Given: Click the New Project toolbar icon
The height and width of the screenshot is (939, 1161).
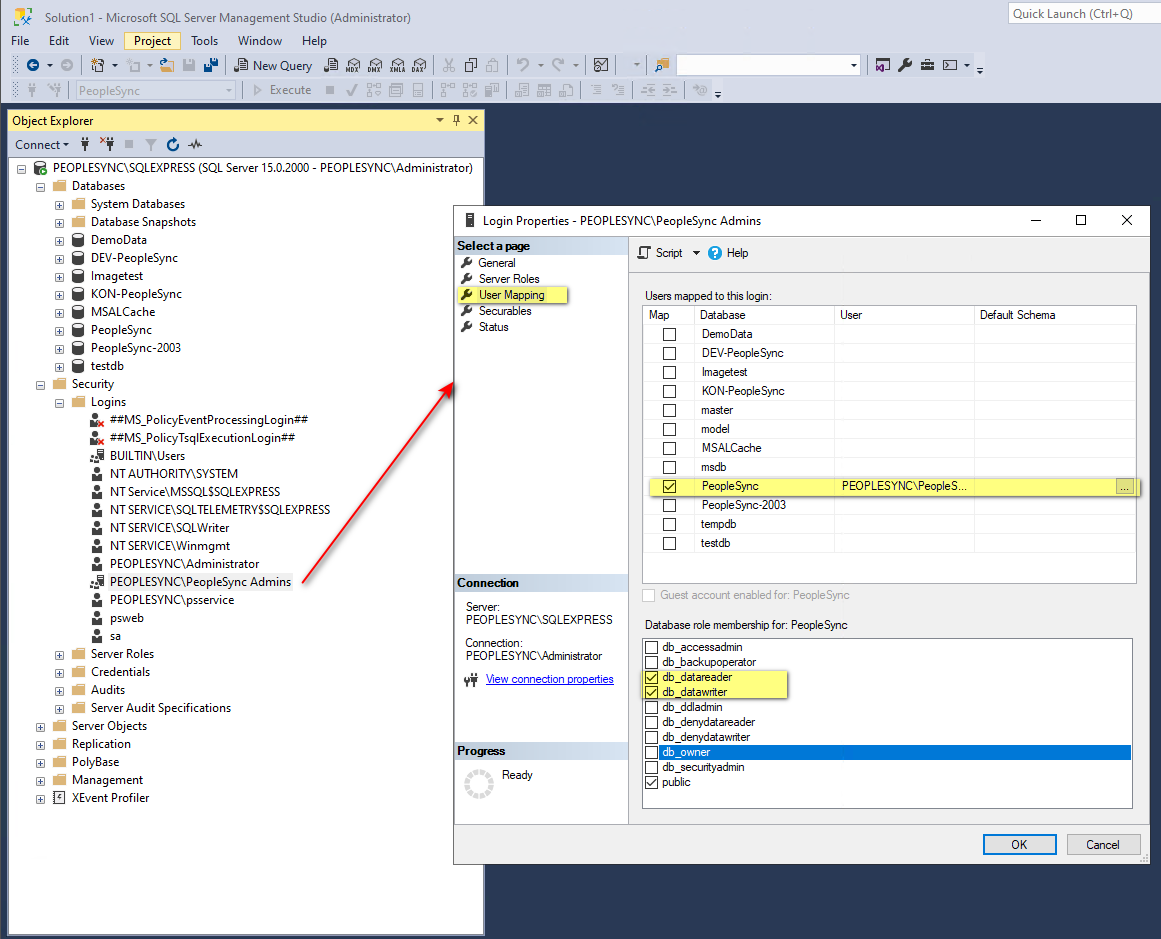Looking at the screenshot, I should [x=97, y=65].
